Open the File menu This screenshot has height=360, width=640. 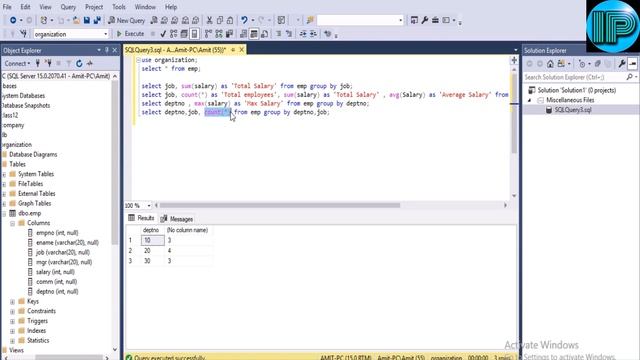pyautogui.click(x=7, y=7)
